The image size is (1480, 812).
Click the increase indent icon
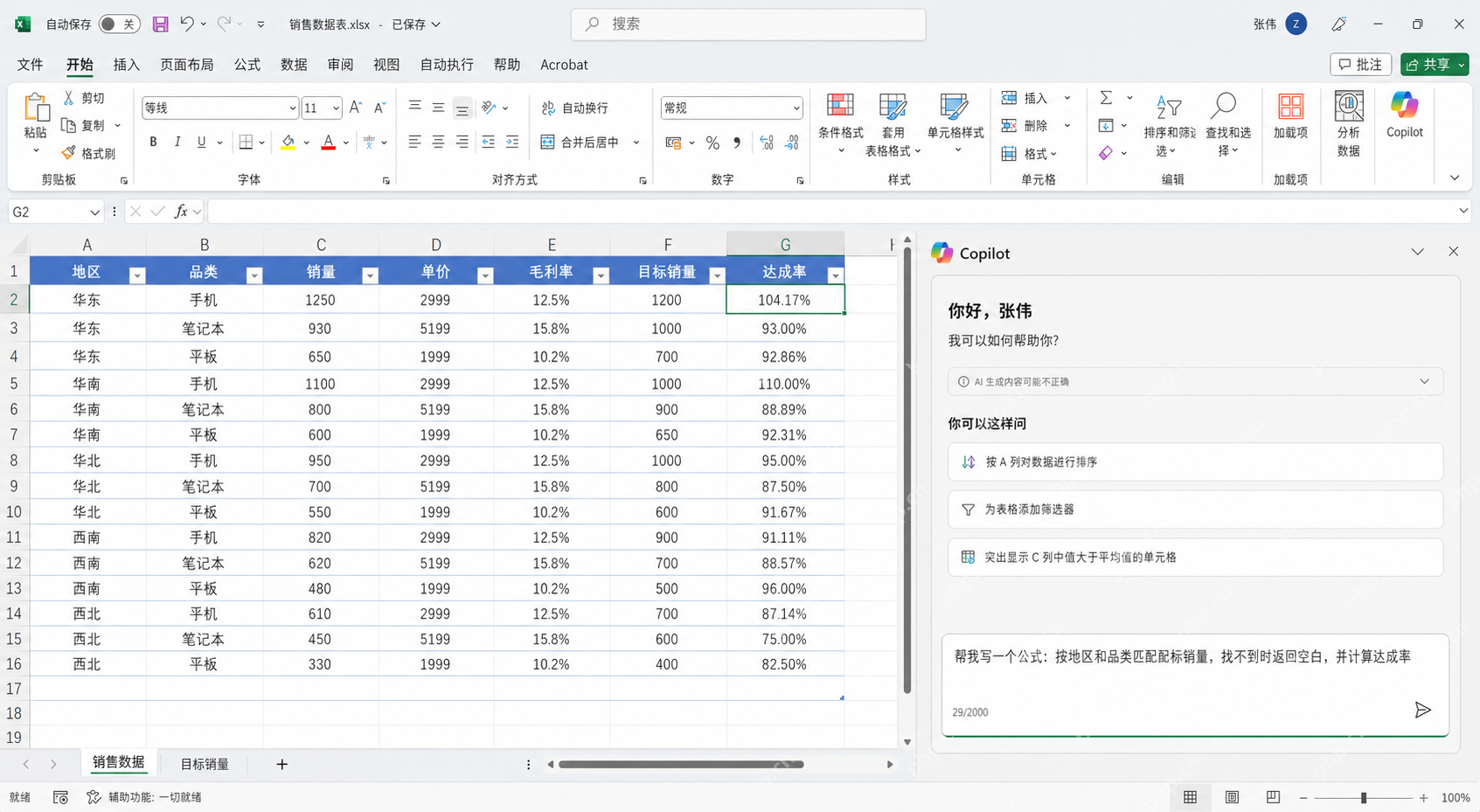coord(512,142)
